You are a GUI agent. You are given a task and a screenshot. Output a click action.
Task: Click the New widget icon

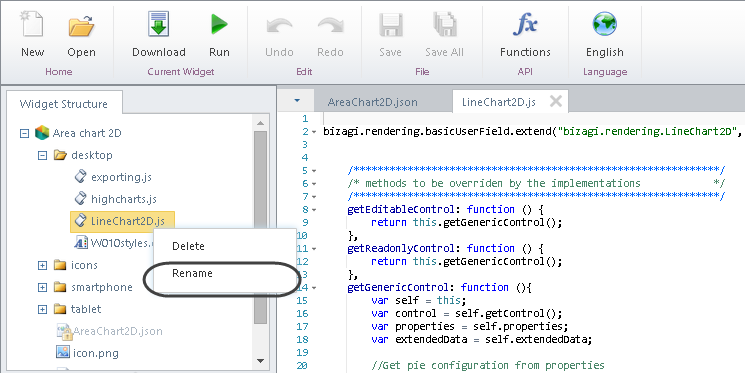pos(32,24)
